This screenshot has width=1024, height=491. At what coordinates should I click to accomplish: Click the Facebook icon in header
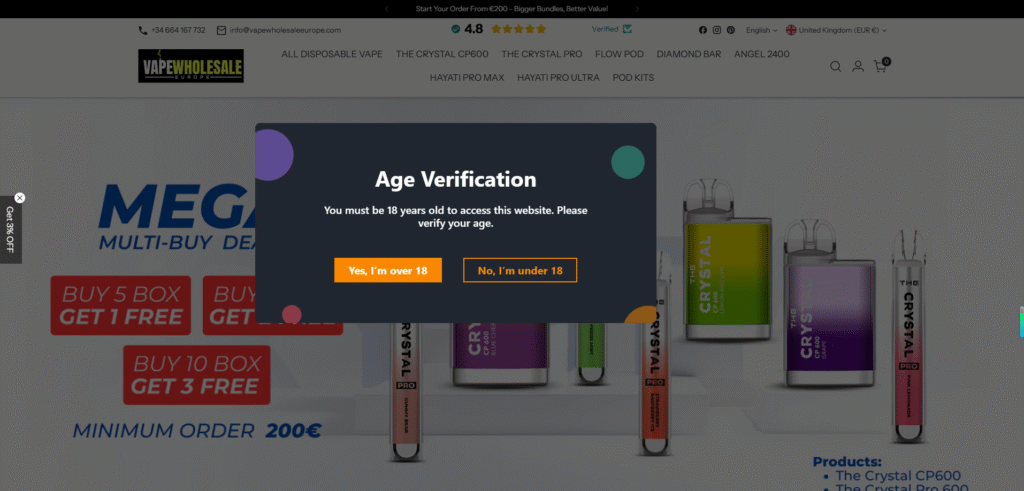[702, 30]
